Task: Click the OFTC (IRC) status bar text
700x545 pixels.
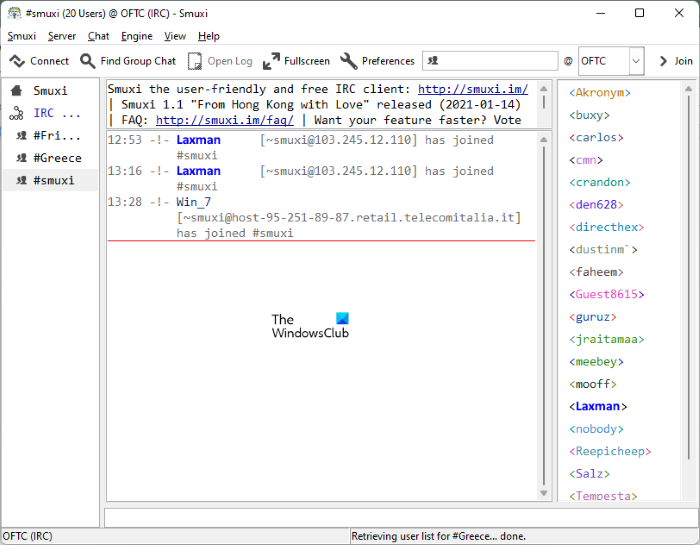Action: click(x=28, y=536)
